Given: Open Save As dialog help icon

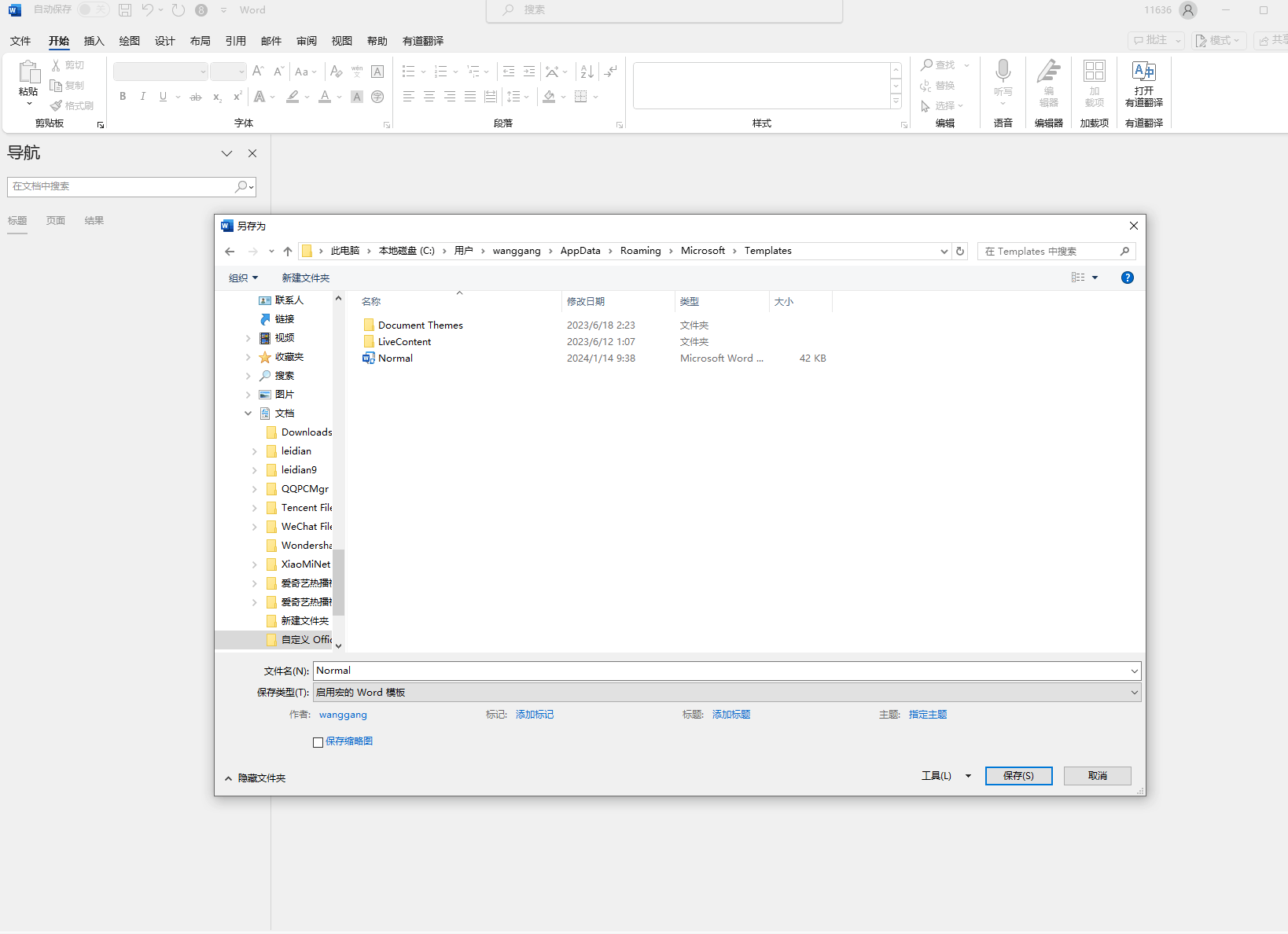Looking at the screenshot, I should [x=1128, y=278].
